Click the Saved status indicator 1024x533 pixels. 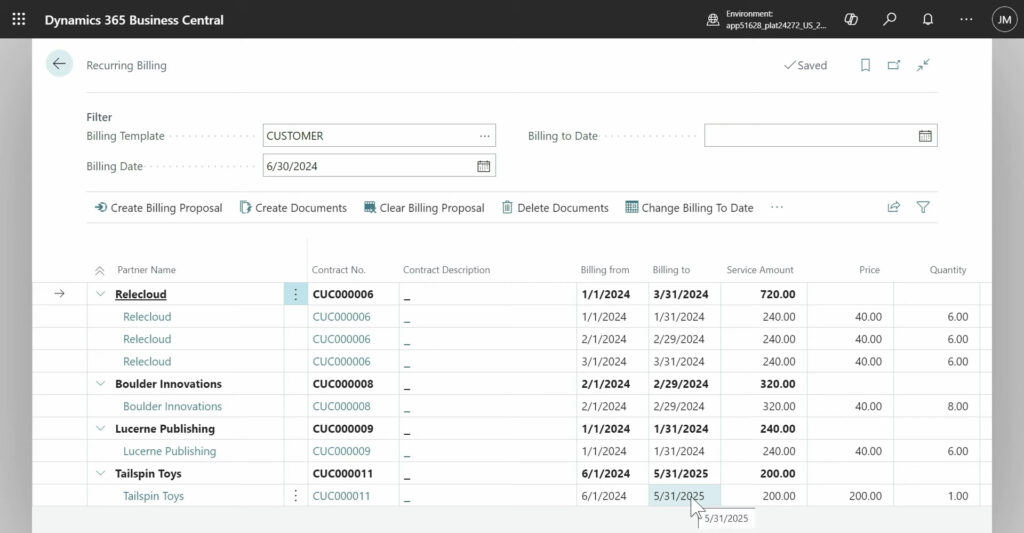click(x=805, y=65)
